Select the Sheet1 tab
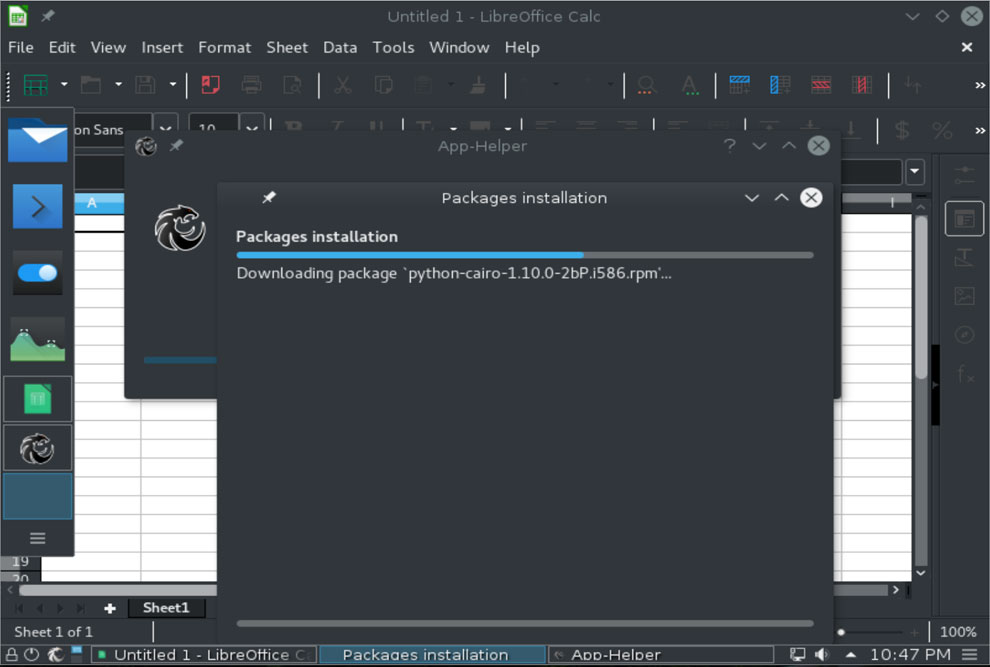The width and height of the screenshot is (990, 667). 166,608
